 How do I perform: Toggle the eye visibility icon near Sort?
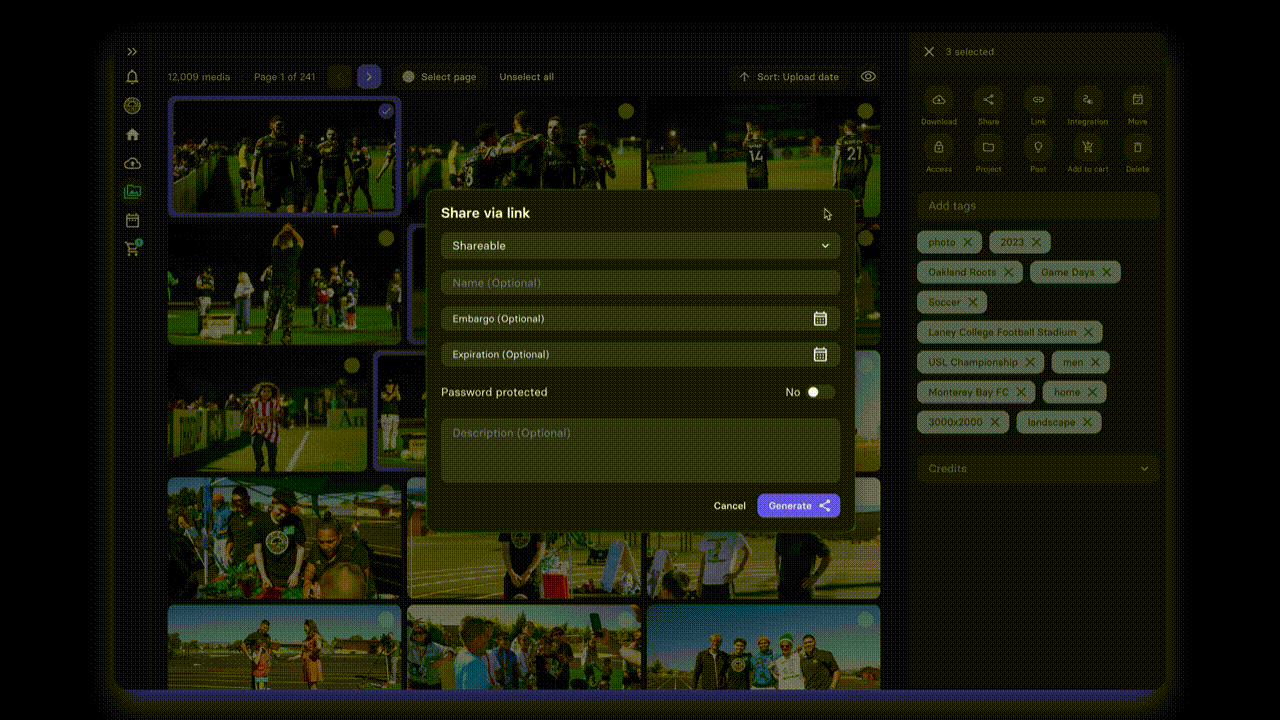(x=868, y=77)
